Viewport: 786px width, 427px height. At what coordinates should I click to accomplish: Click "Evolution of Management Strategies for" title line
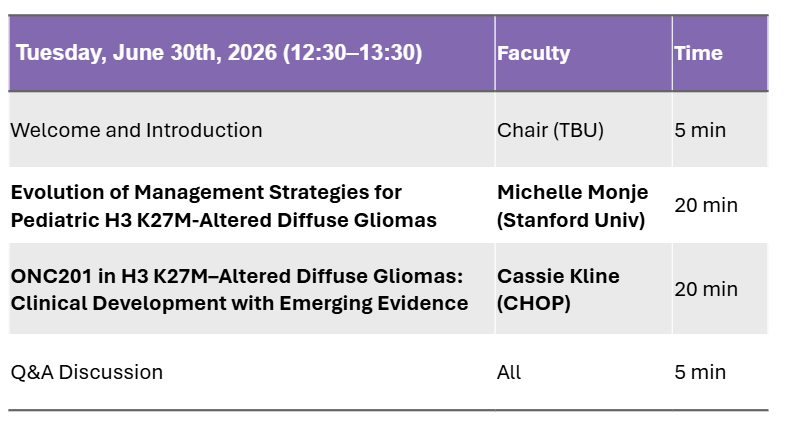[206, 192]
